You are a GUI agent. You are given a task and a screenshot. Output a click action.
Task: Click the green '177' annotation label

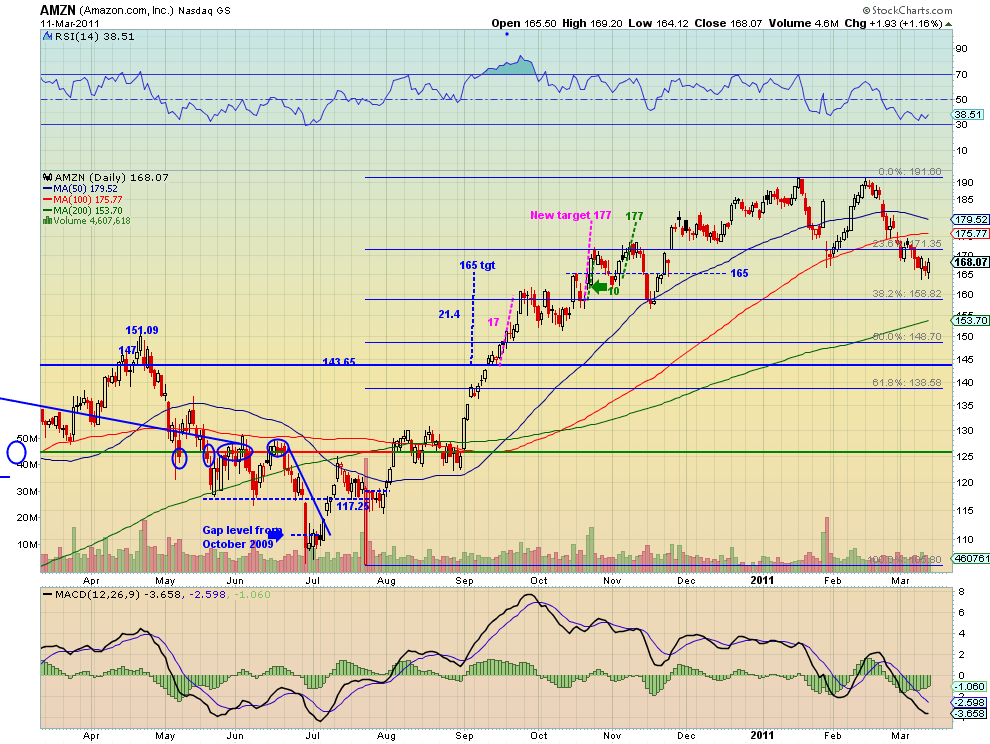click(x=634, y=216)
